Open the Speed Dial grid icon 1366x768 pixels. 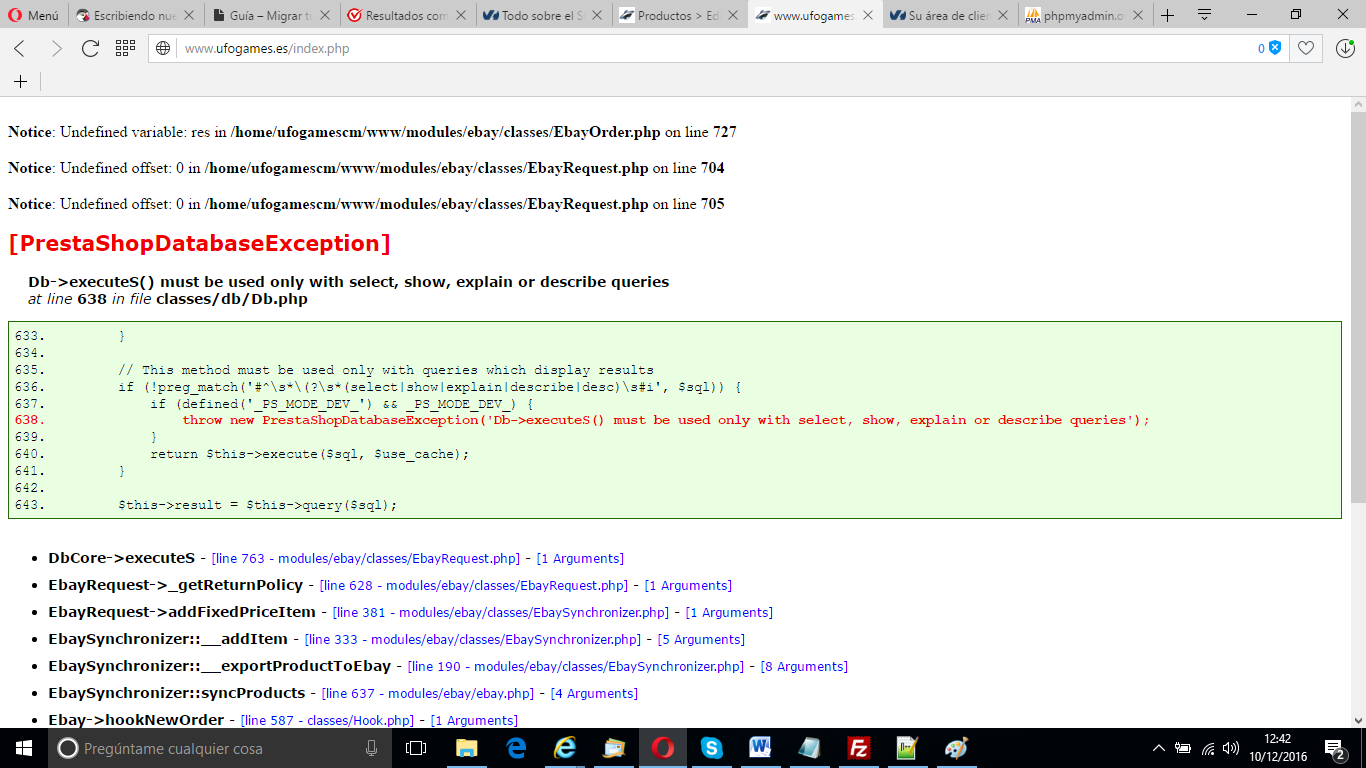click(125, 48)
